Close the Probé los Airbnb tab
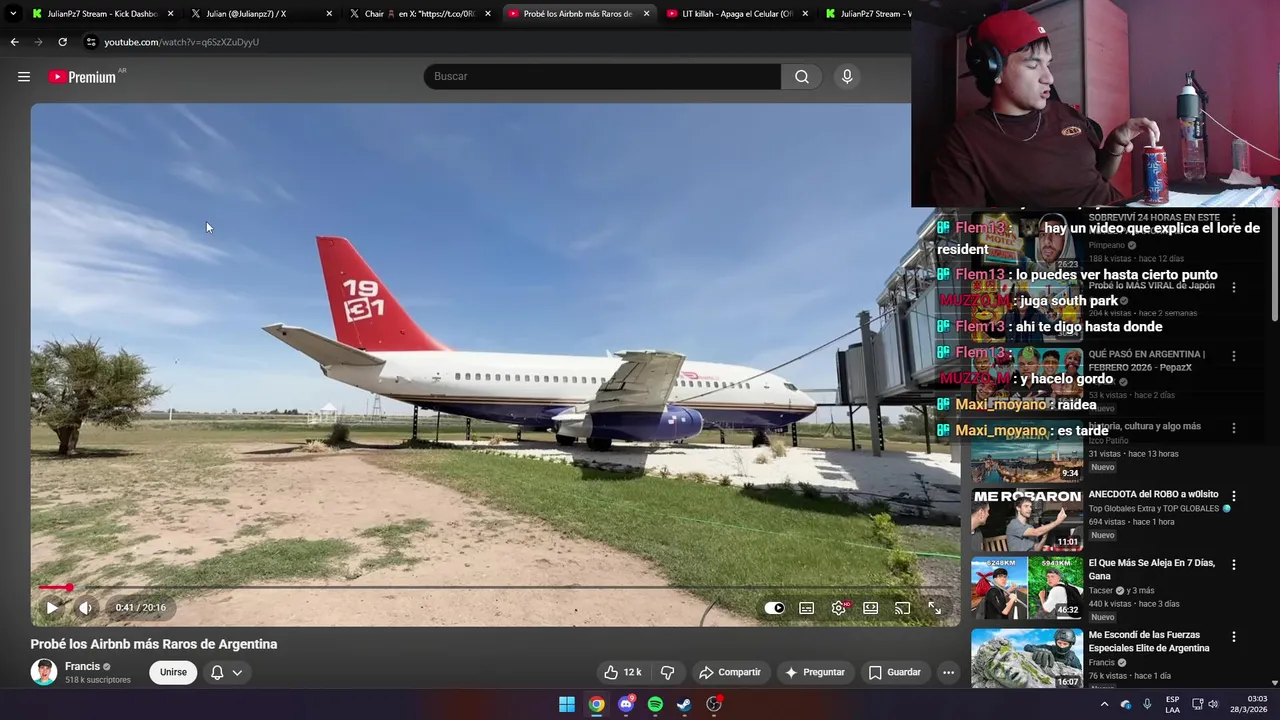1280x720 pixels. pos(646,14)
